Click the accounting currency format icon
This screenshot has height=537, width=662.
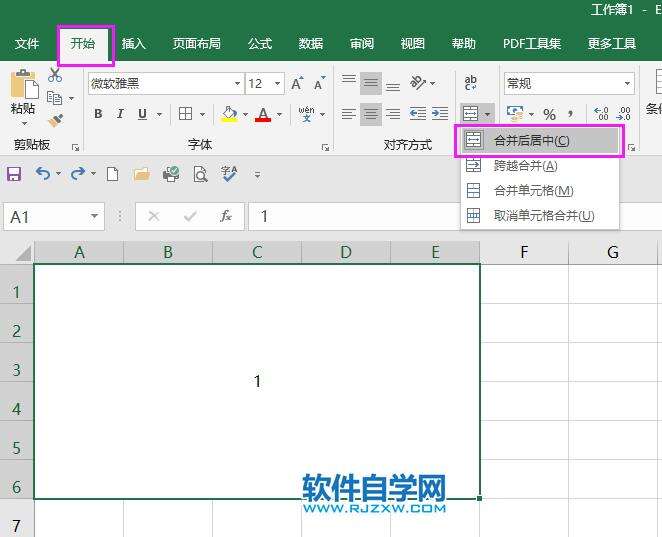click(515, 114)
